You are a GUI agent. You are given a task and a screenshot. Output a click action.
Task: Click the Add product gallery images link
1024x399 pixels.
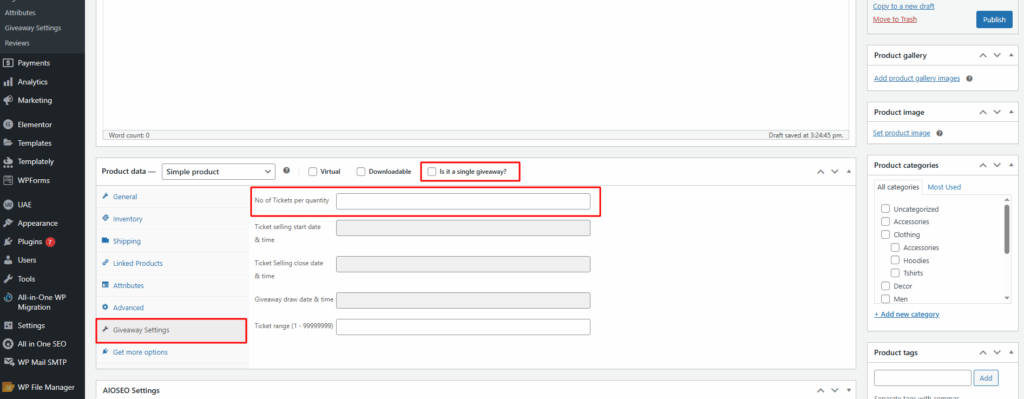pyautogui.click(x=917, y=78)
